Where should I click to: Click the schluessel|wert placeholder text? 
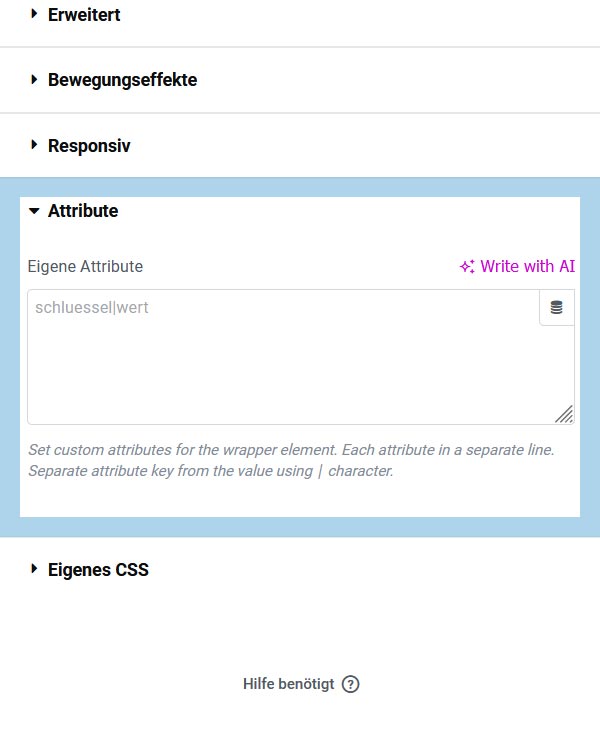tap(92, 307)
